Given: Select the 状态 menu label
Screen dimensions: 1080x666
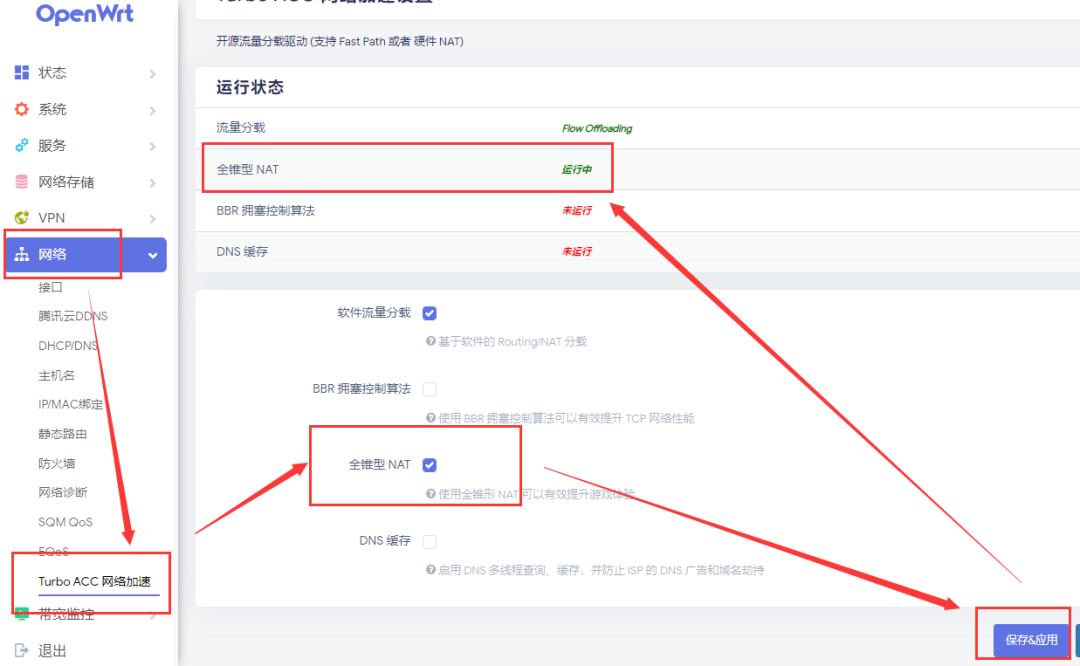Looking at the screenshot, I should pos(52,72).
